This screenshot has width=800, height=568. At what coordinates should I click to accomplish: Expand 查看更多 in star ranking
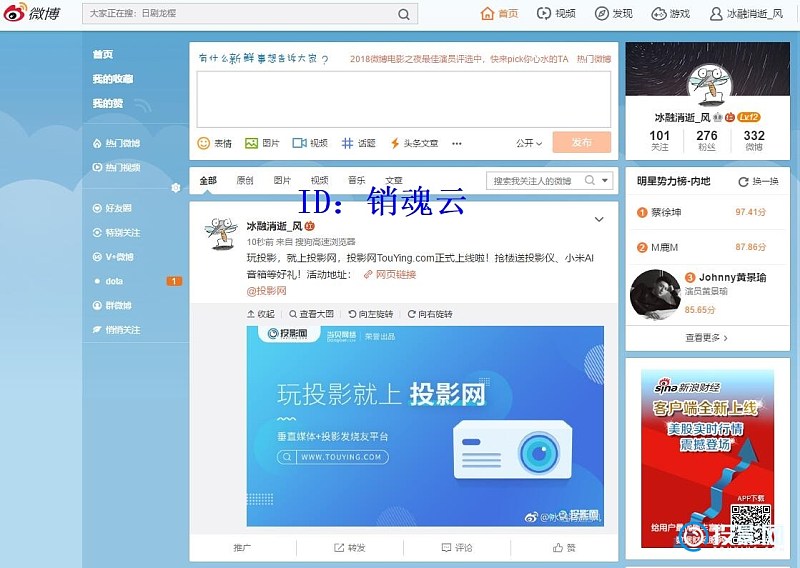707,338
